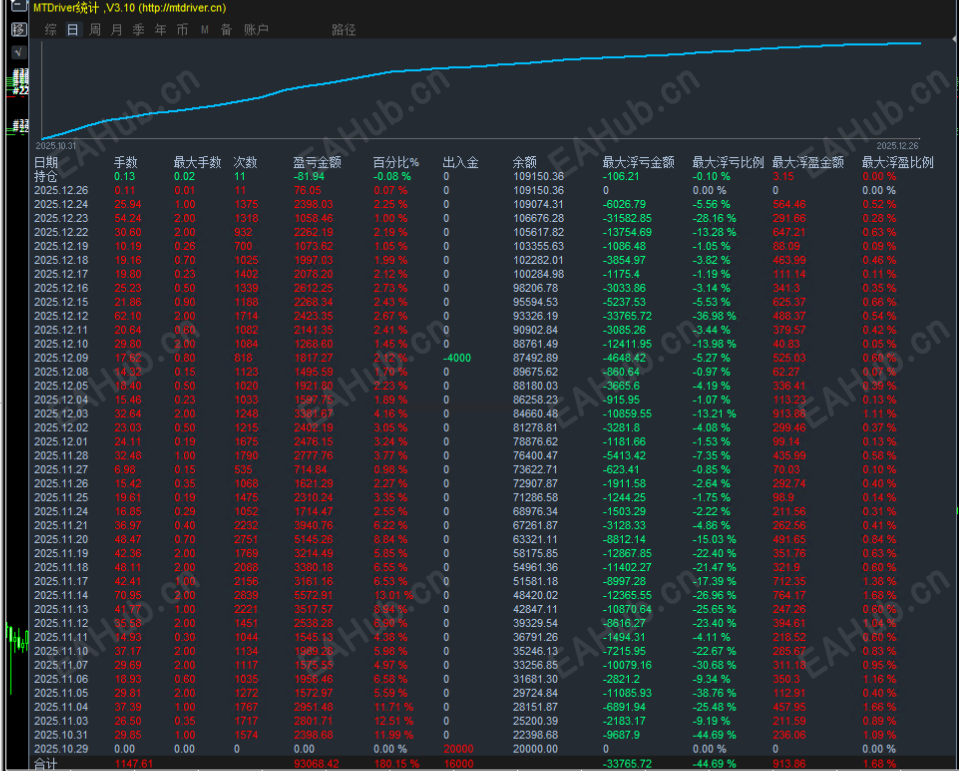
Task: Click the 盈亏金额 column header
Action: (317, 162)
